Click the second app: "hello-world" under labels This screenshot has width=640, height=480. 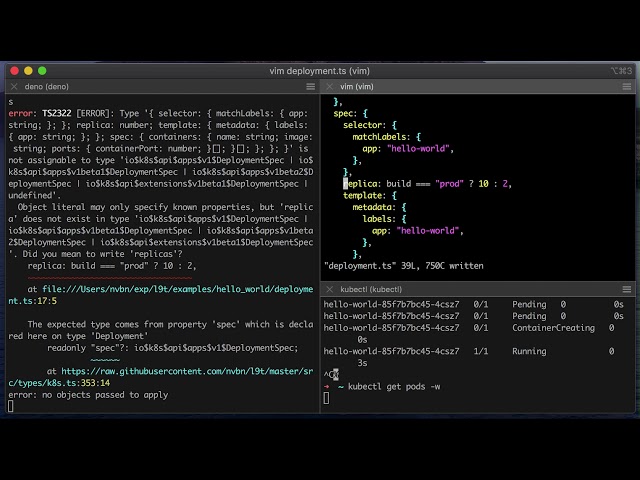[418, 231]
